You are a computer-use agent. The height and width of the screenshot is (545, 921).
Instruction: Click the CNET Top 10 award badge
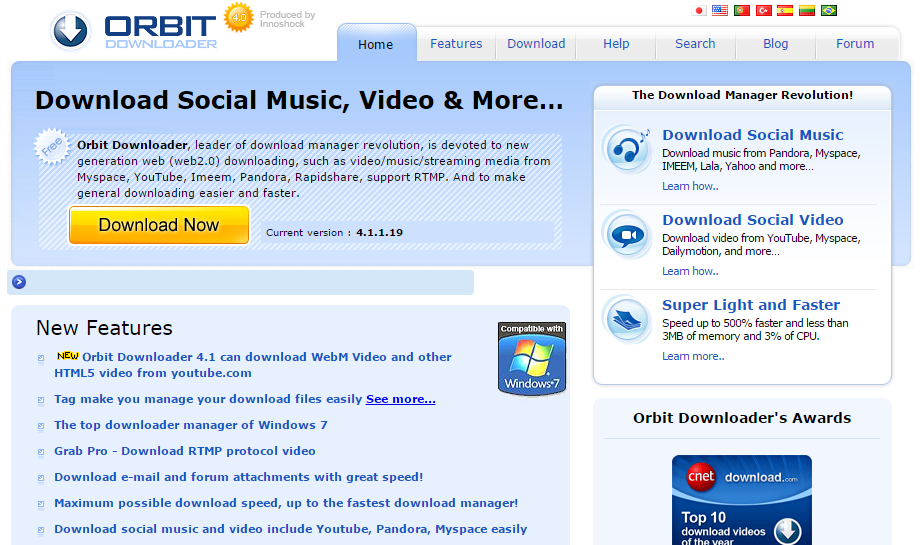coord(742,500)
